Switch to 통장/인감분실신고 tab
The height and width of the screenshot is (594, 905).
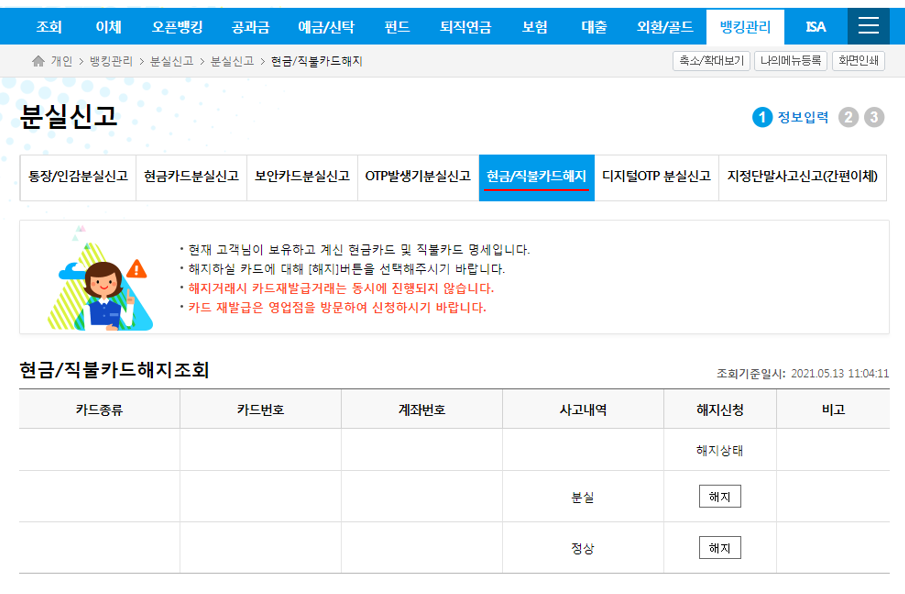pos(78,177)
